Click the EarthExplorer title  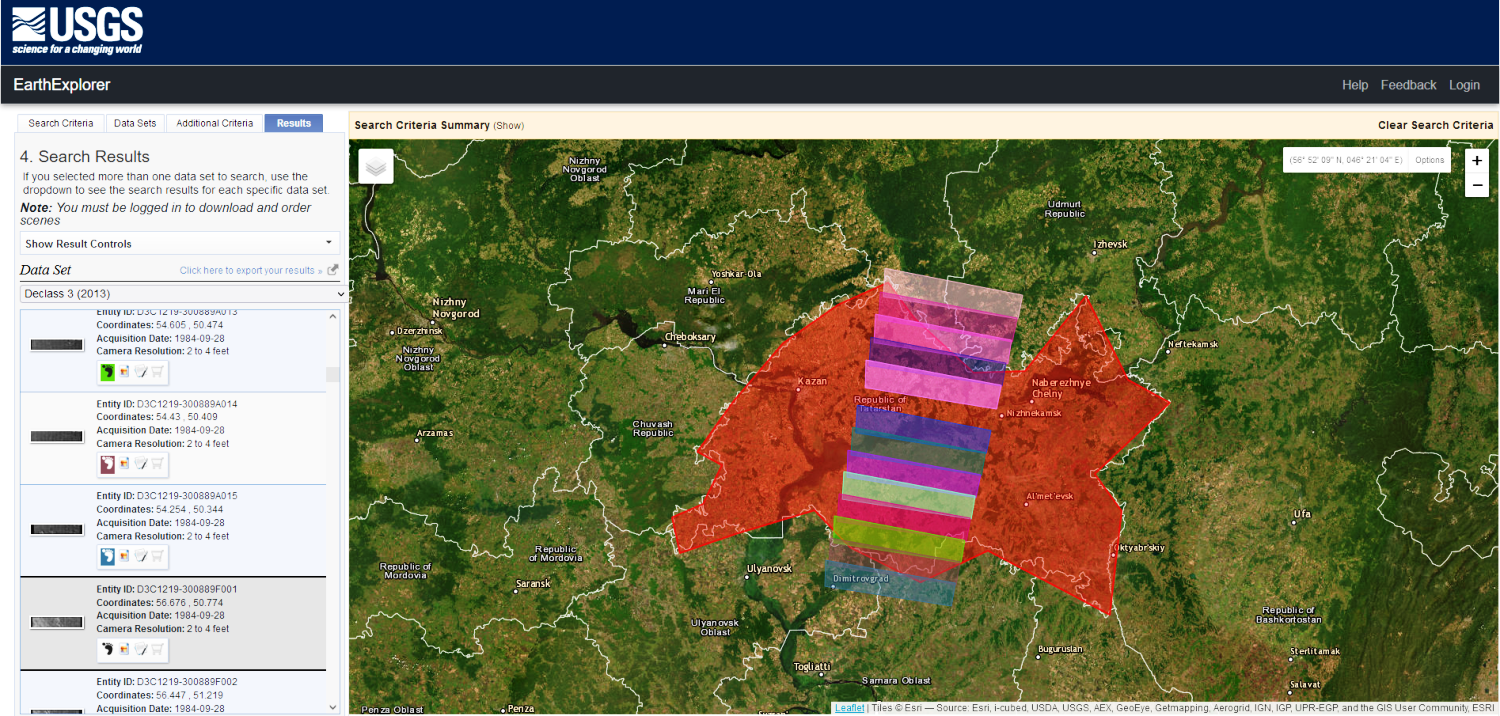coord(62,85)
